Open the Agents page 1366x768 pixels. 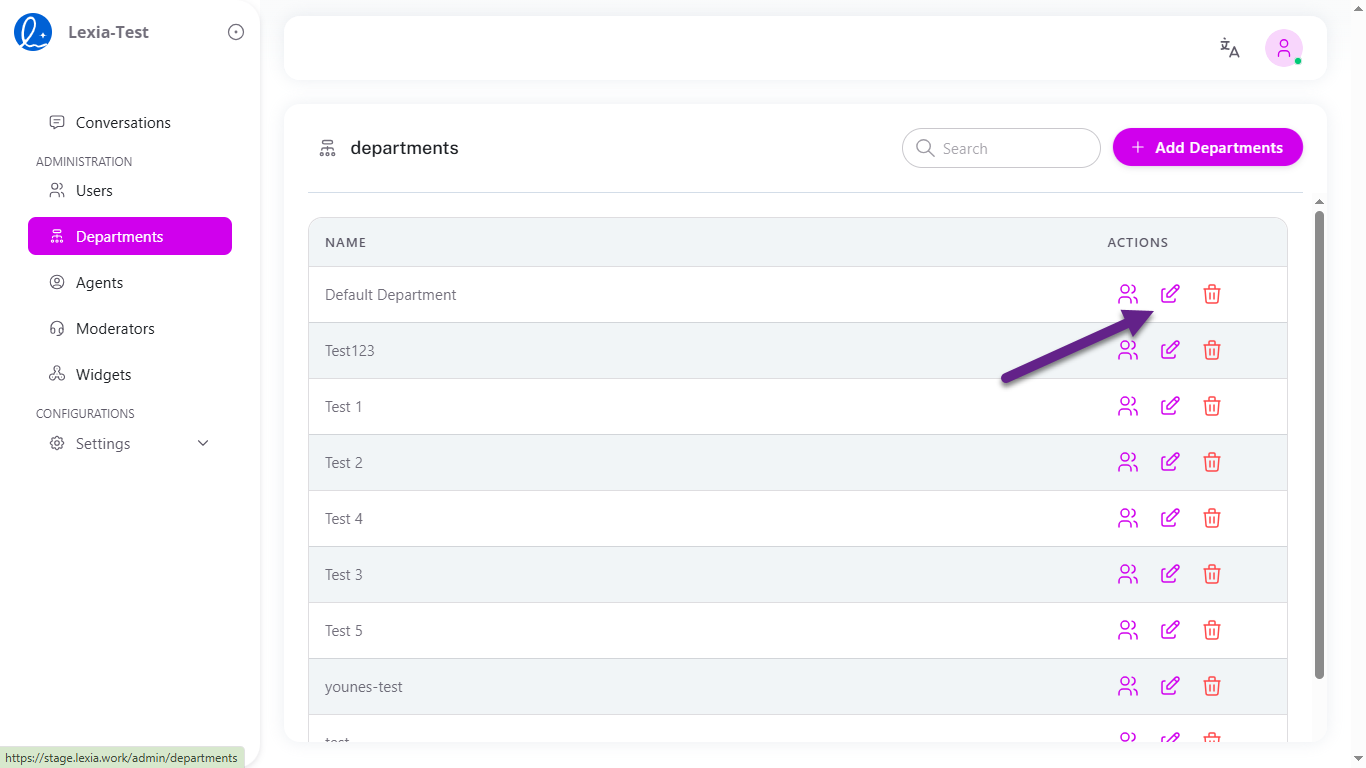99,283
